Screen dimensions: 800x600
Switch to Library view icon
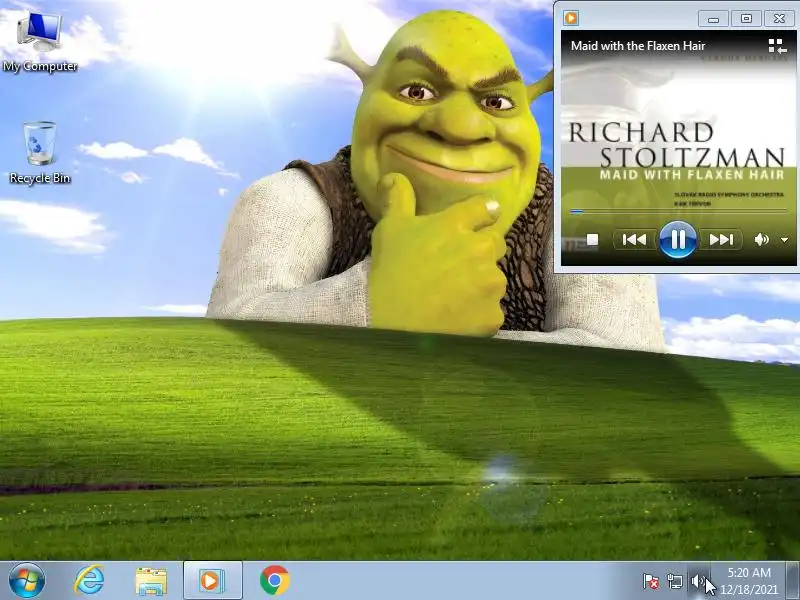click(777, 46)
